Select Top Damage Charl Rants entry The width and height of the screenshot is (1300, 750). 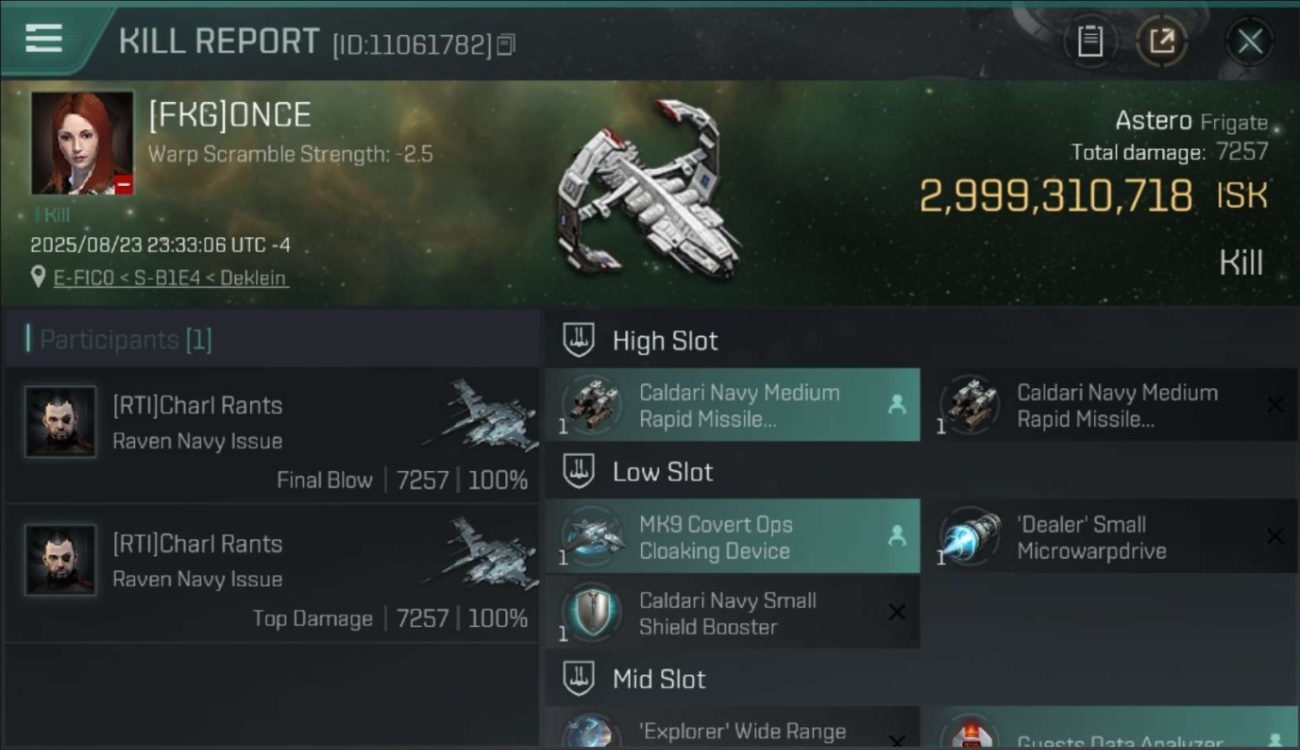(x=272, y=574)
